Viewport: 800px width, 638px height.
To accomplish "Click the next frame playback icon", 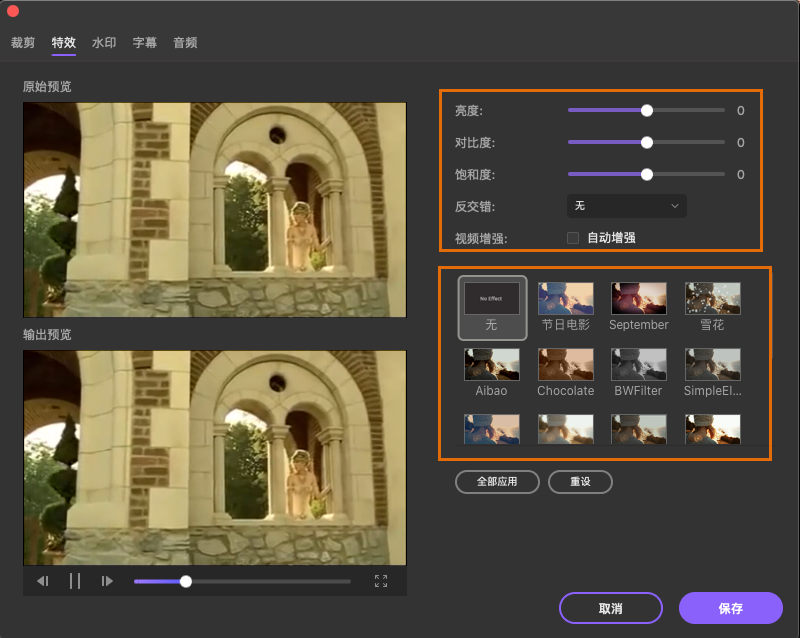I will pyautogui.click(x=107, y=581).
